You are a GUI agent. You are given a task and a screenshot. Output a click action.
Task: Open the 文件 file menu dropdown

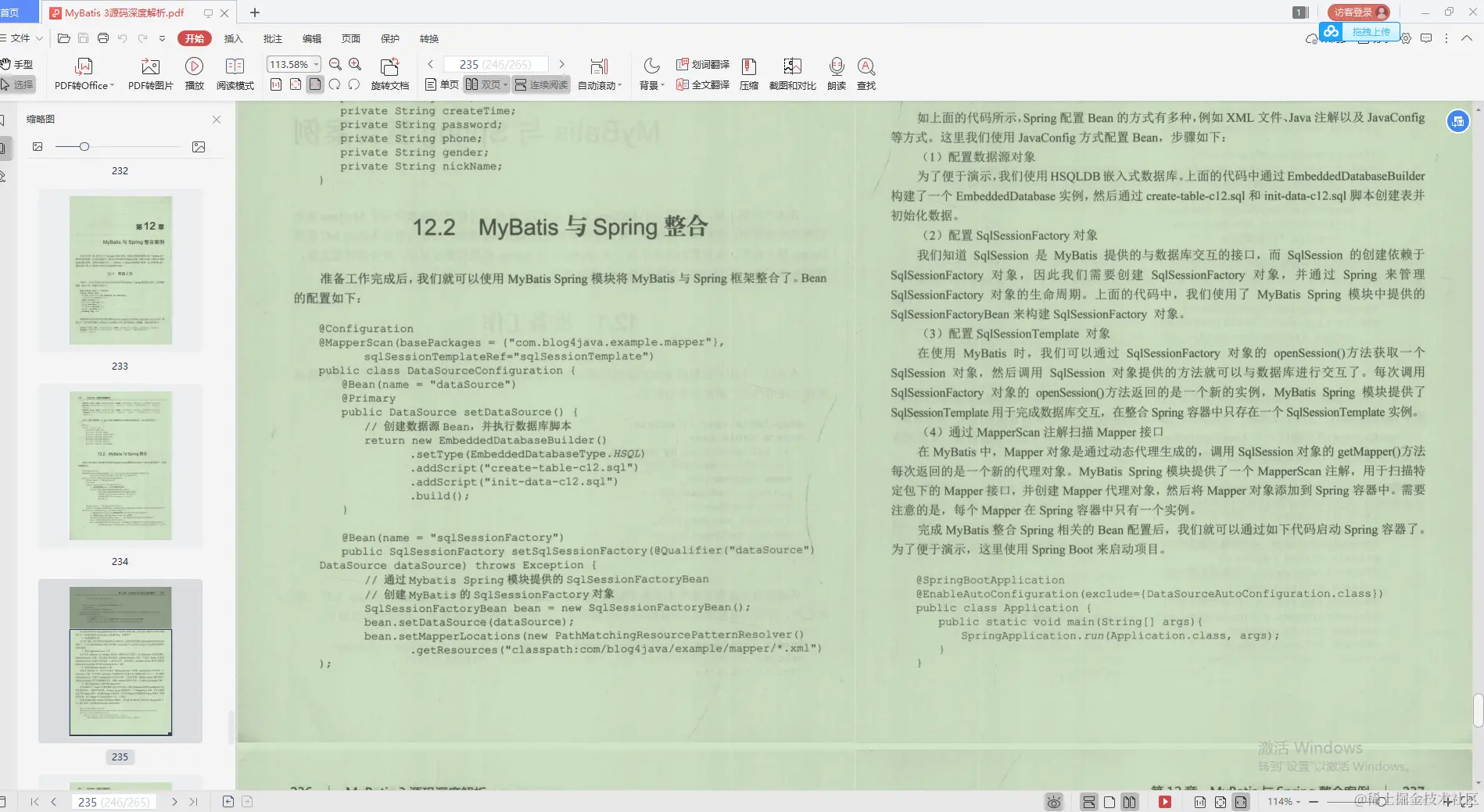22,38
